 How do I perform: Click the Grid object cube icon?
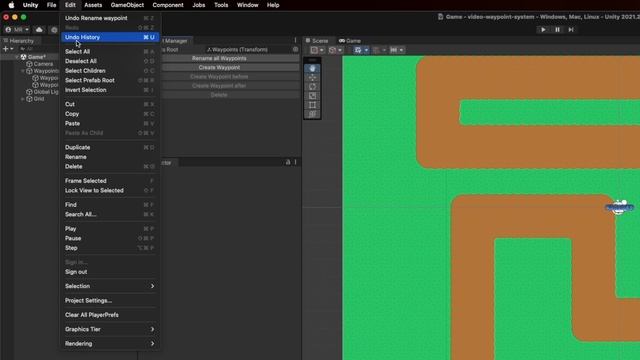[29, 99]
